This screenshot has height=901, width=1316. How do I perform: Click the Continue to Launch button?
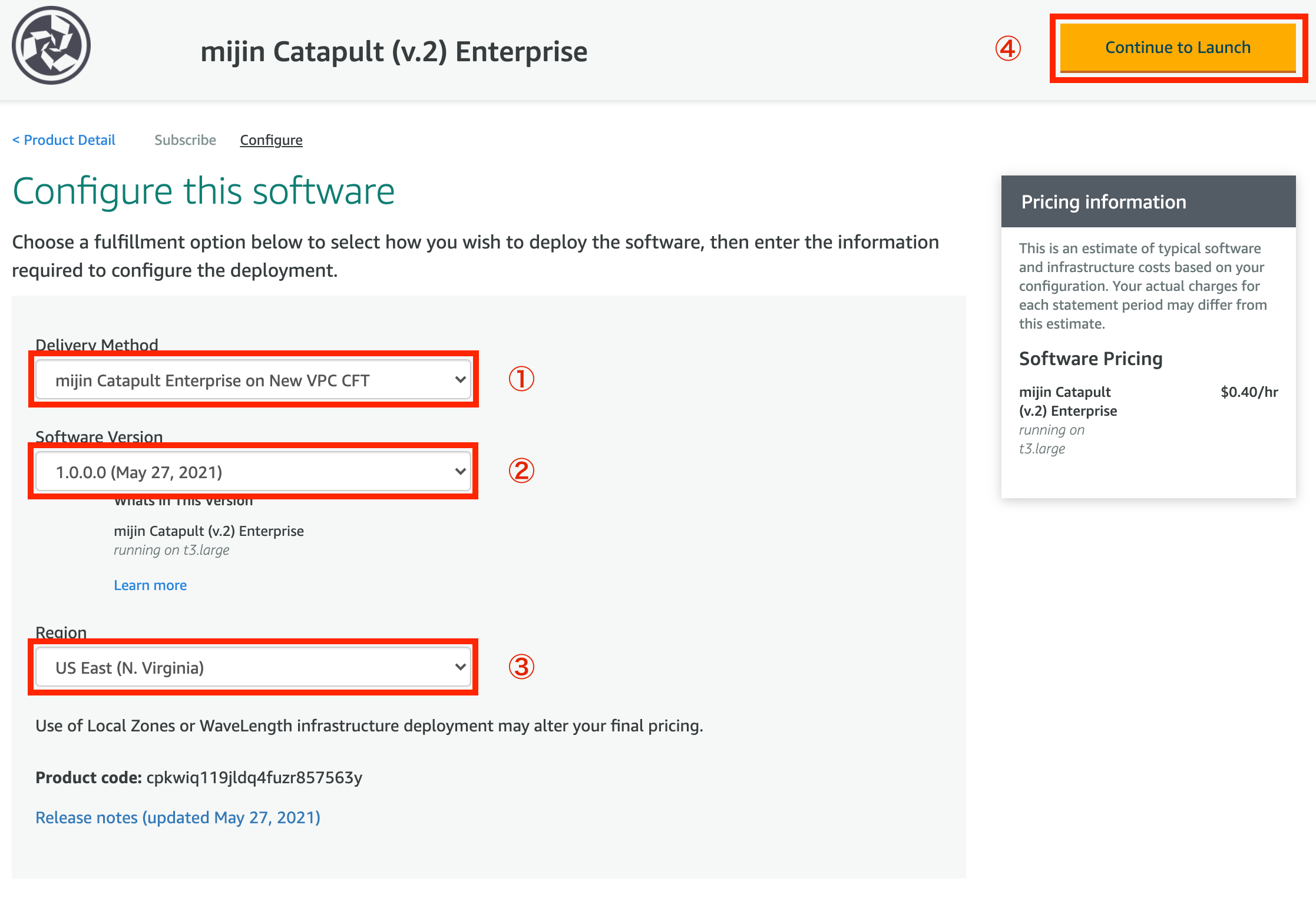1178,48
